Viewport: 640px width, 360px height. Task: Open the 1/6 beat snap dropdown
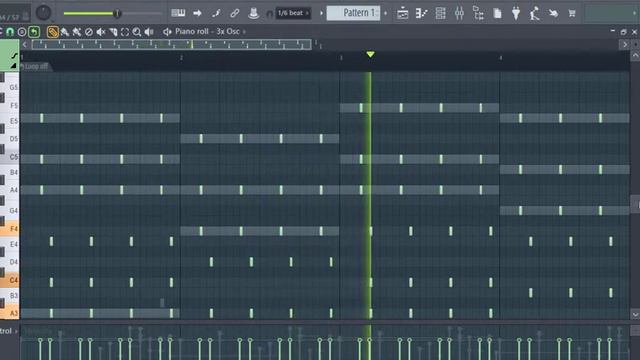coord(293,13)
